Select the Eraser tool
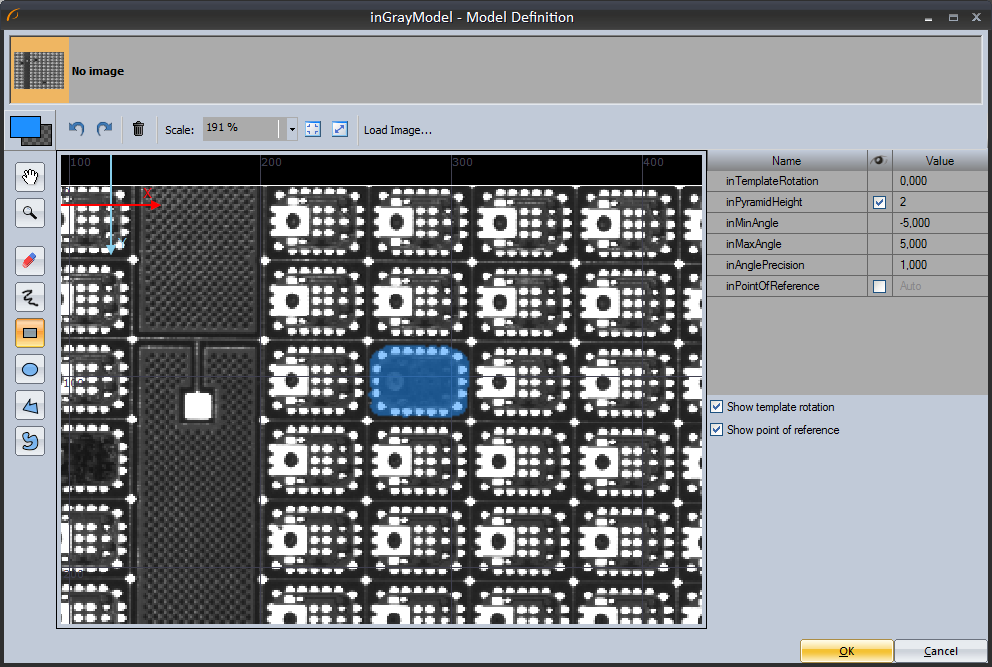Viewport: 992px width, 667px height. coord(30,262)
